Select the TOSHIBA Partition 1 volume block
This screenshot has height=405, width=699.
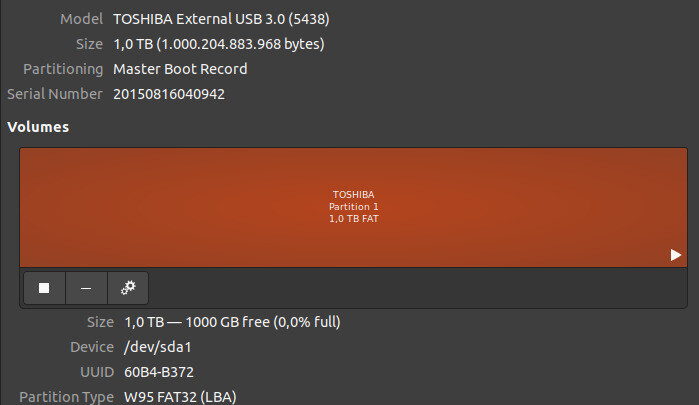pos(353,207)
